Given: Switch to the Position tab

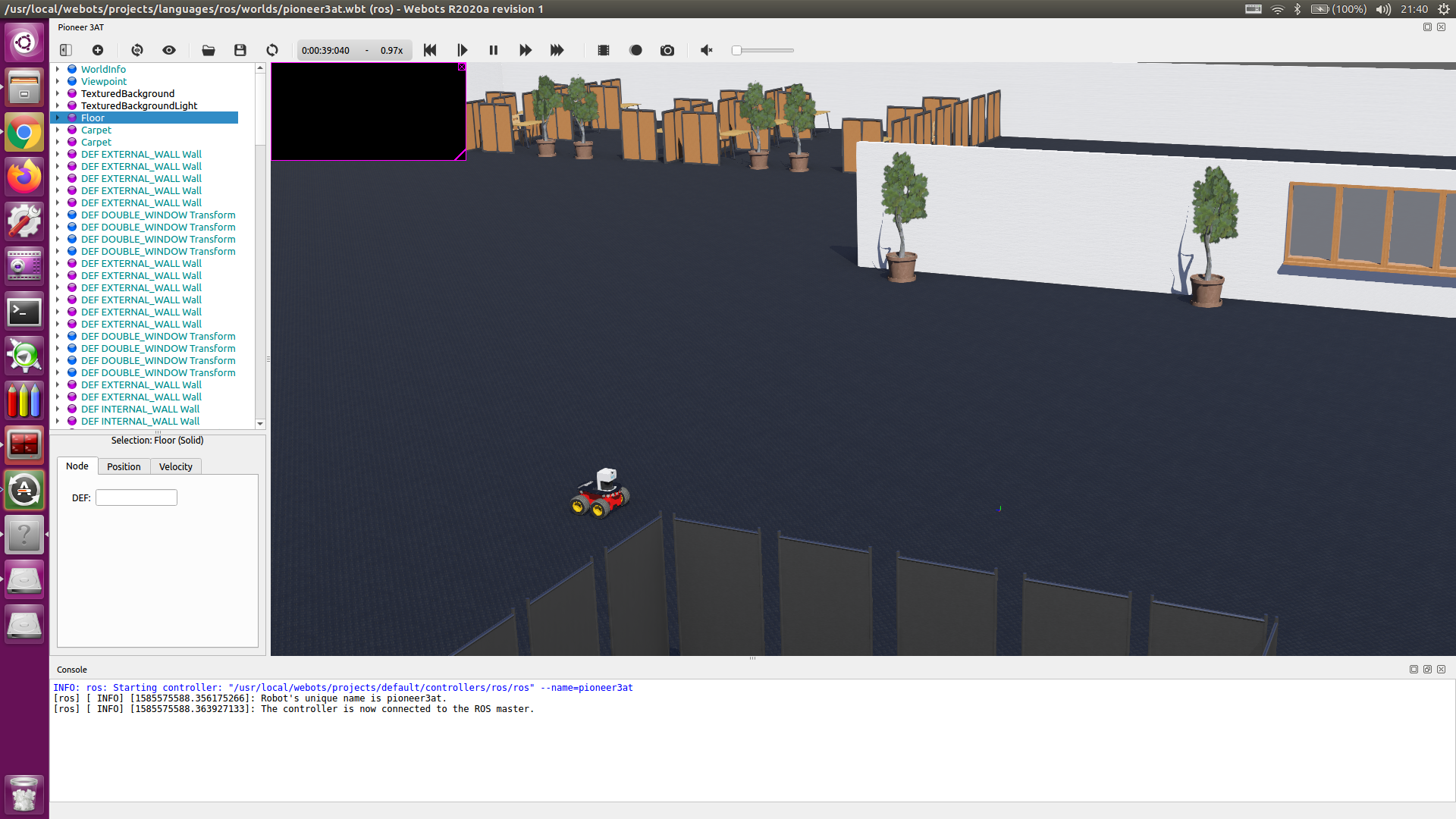Looking at the screenshot, I should coord(124,466).
